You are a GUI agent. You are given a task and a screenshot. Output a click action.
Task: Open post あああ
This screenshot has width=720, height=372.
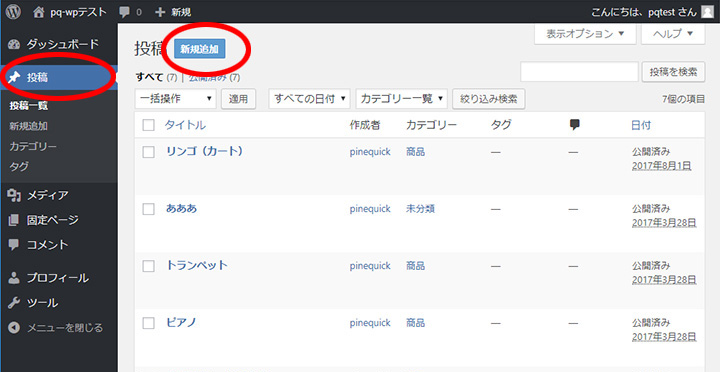[x=181, y=208]
